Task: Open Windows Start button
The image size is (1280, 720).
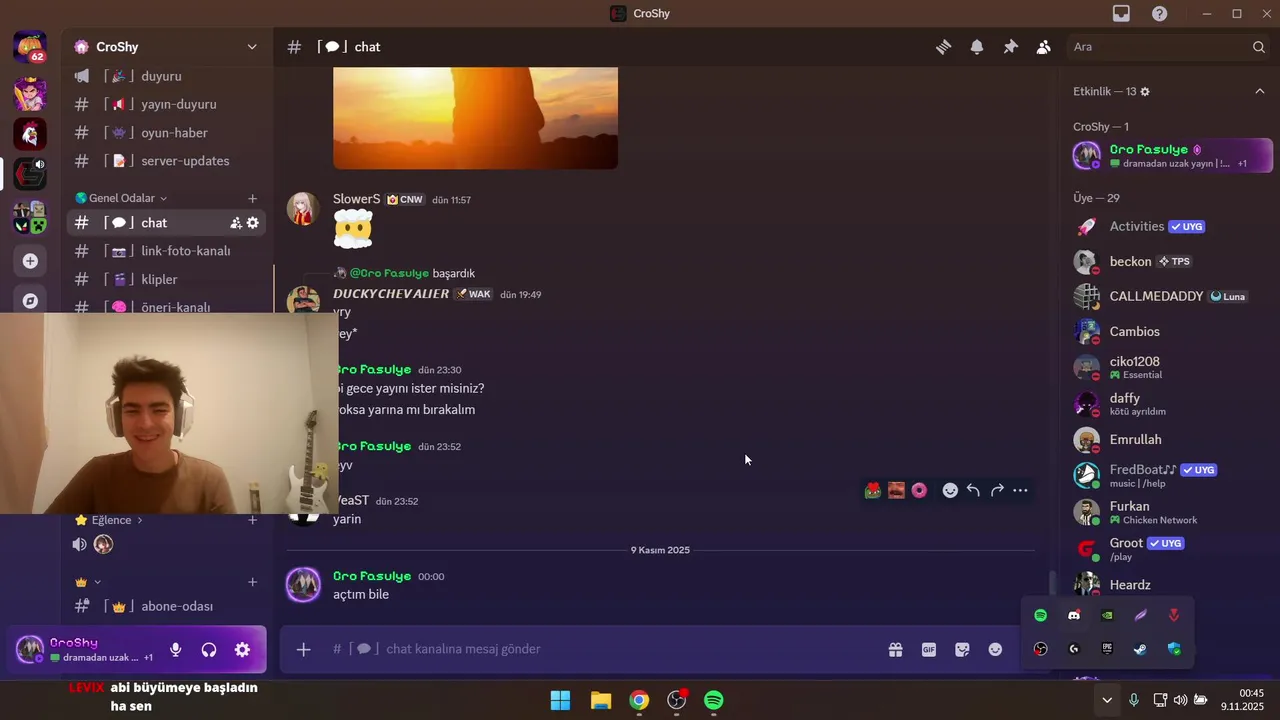Action: click(560, 700)
